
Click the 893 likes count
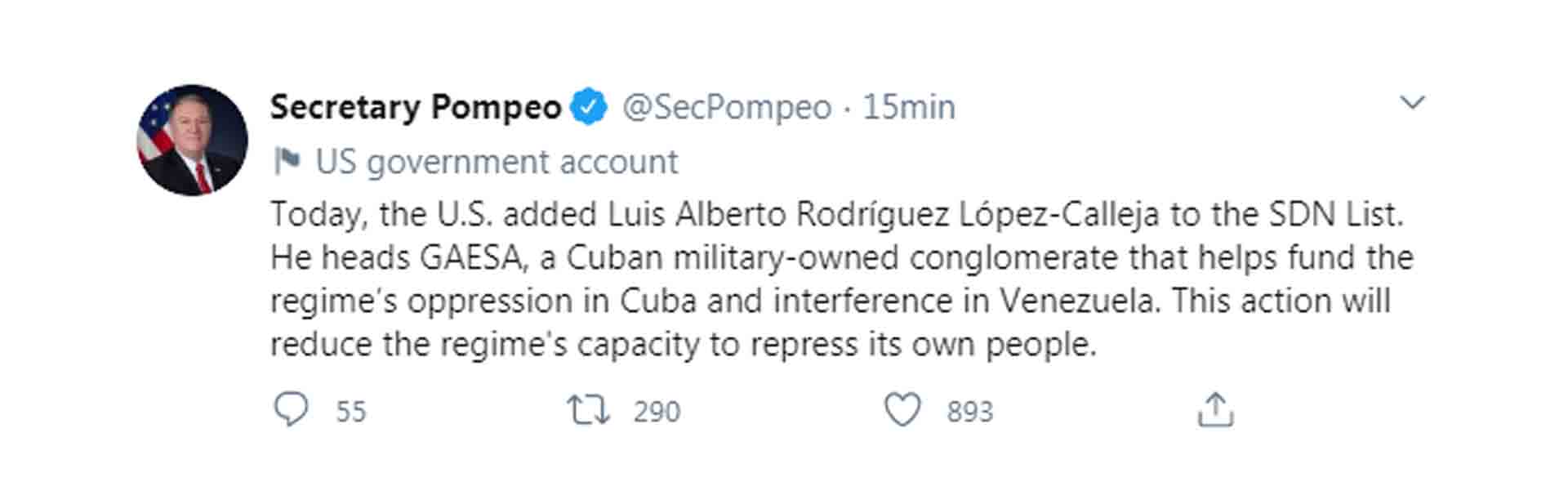(970, 411)
